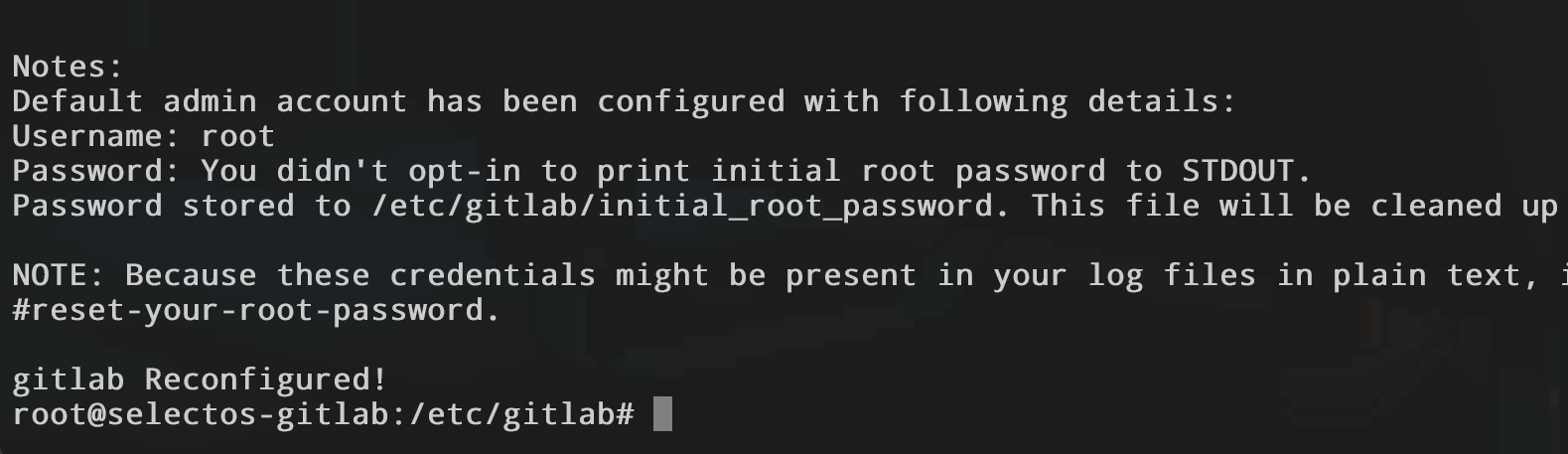Click the uppercase 'NOTE:' warning label

(58, 275)
